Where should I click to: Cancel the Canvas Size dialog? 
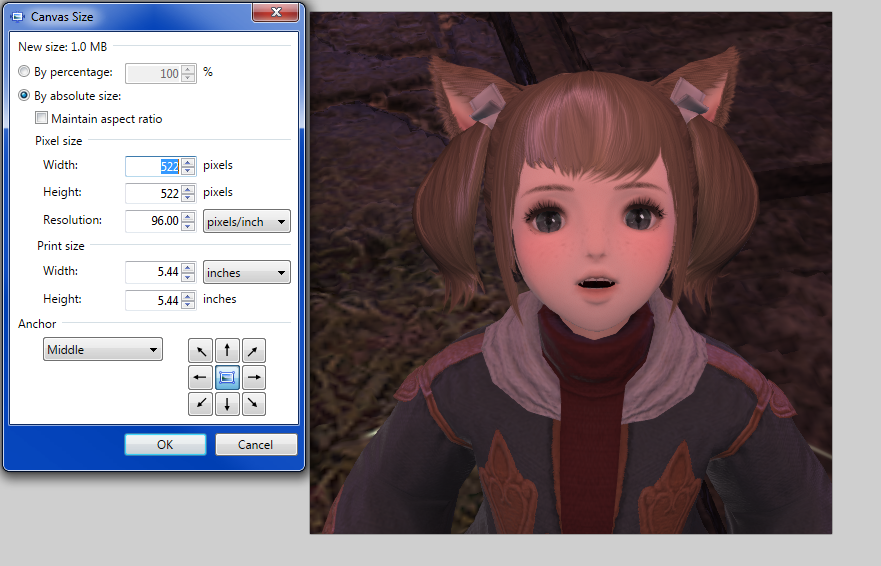click(x=256, y=445)
